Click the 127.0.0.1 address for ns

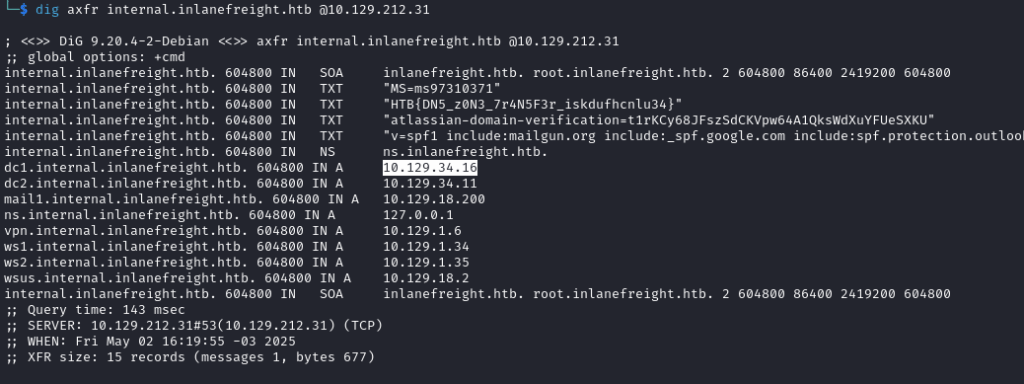[418, 215]
